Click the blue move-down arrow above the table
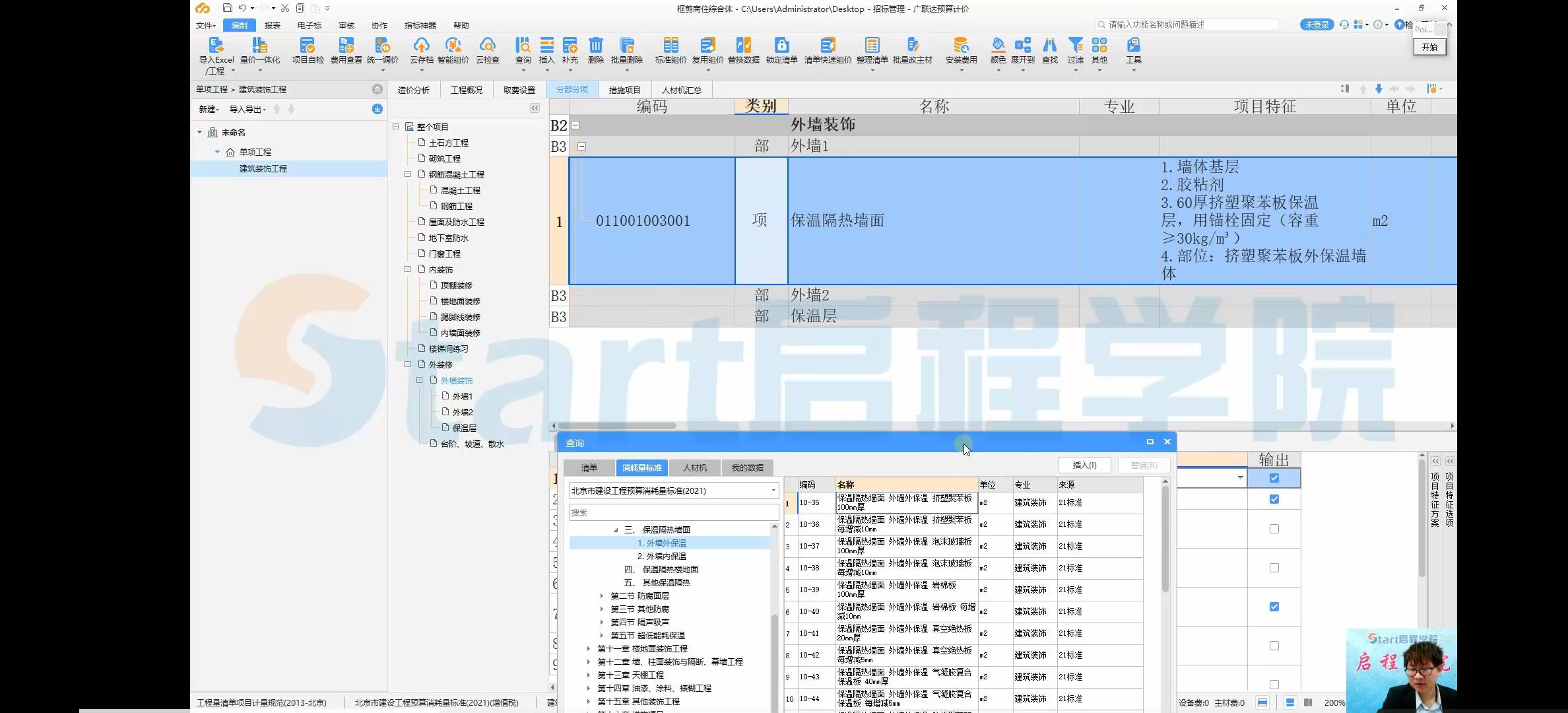This screenshot has height=713, width=1568. coord(1379,88)
